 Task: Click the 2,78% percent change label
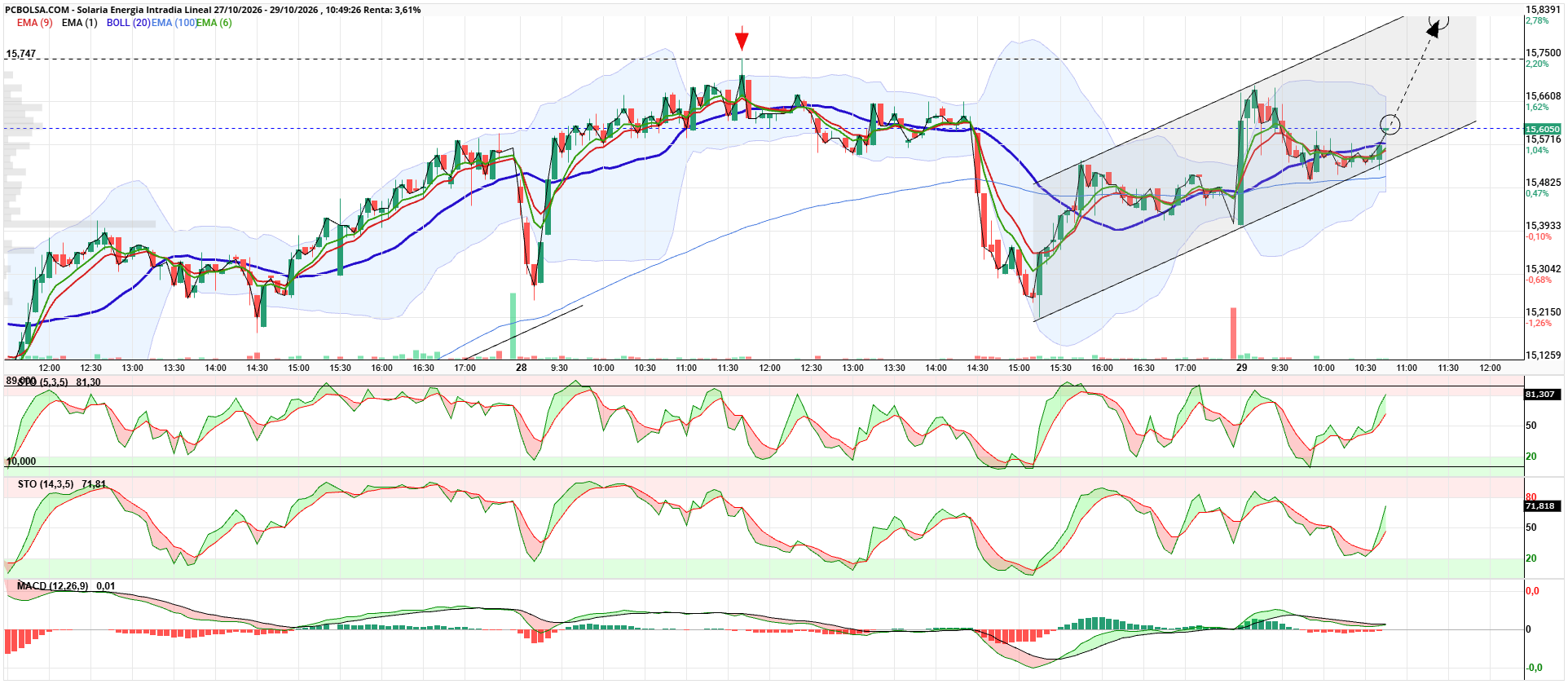point(1537,20)
